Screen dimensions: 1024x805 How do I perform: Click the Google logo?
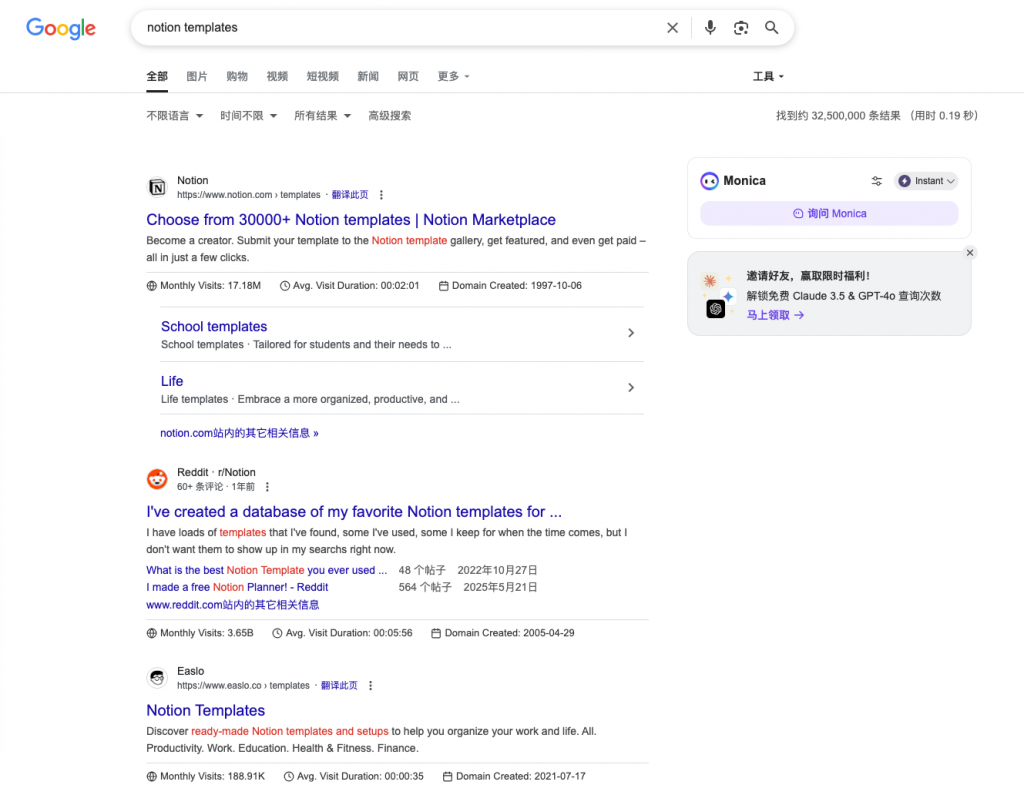pos(61,28)
